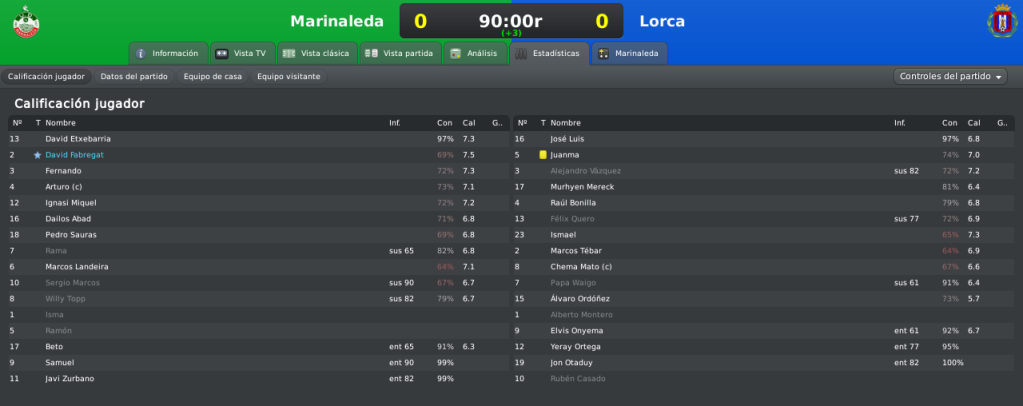Sort the right table by Nombre header

click(566, 123)
